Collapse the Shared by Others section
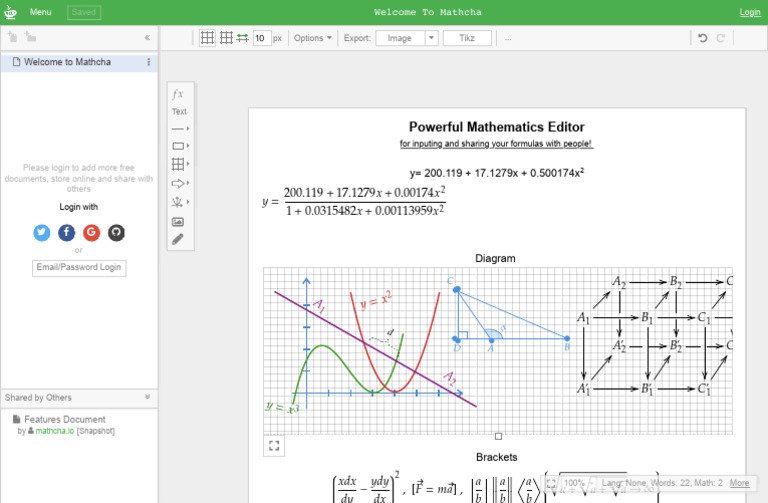 (x=147, y=397)
